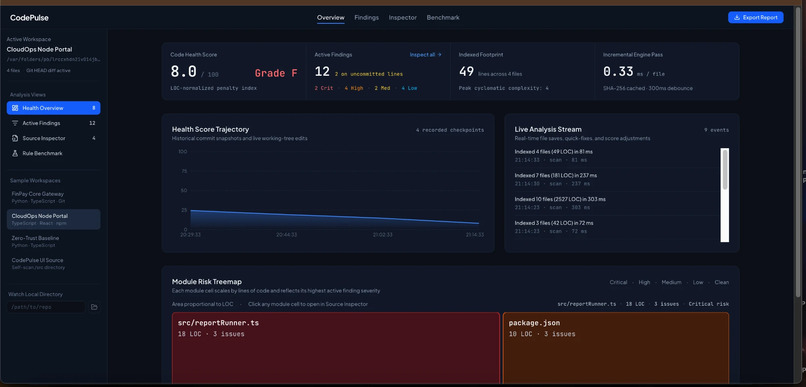The height and width of the screenshot is (387, 806).
Task: Click the Medium legend entry
Action: (x=671, y=282)
